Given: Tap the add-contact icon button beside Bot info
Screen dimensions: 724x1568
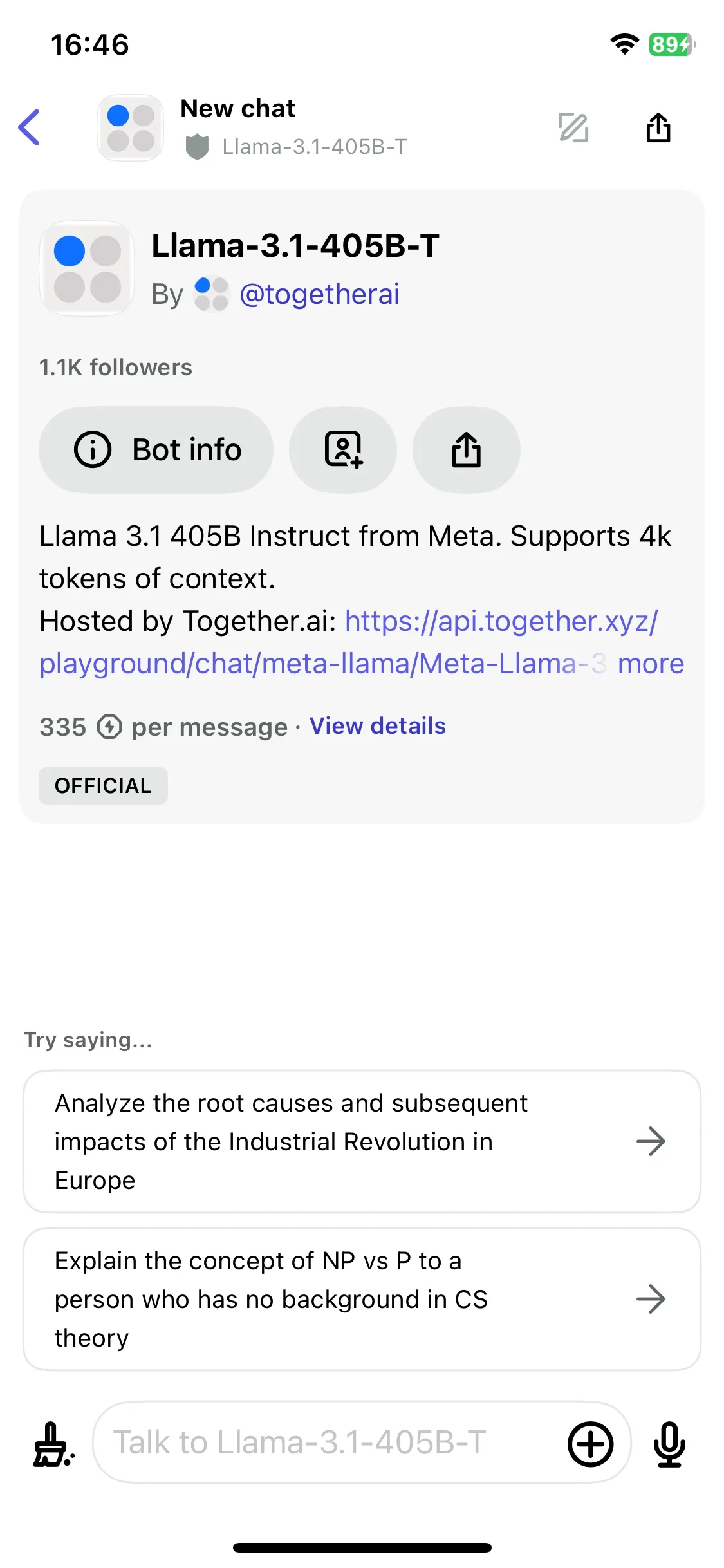Looking at the screenshot, I should 343,449.
